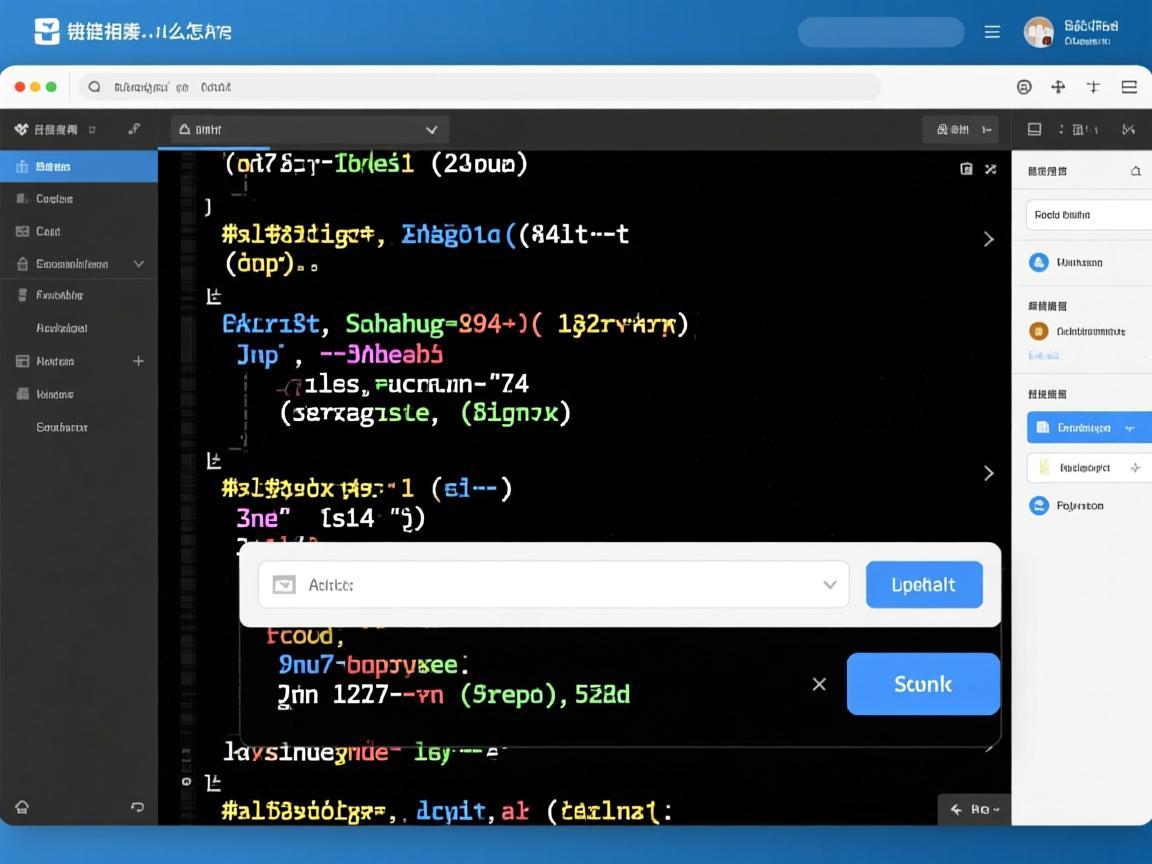Expand the left sidebar item with the chevron
The height and width of the screenshot is (864, 1152).
138,264
